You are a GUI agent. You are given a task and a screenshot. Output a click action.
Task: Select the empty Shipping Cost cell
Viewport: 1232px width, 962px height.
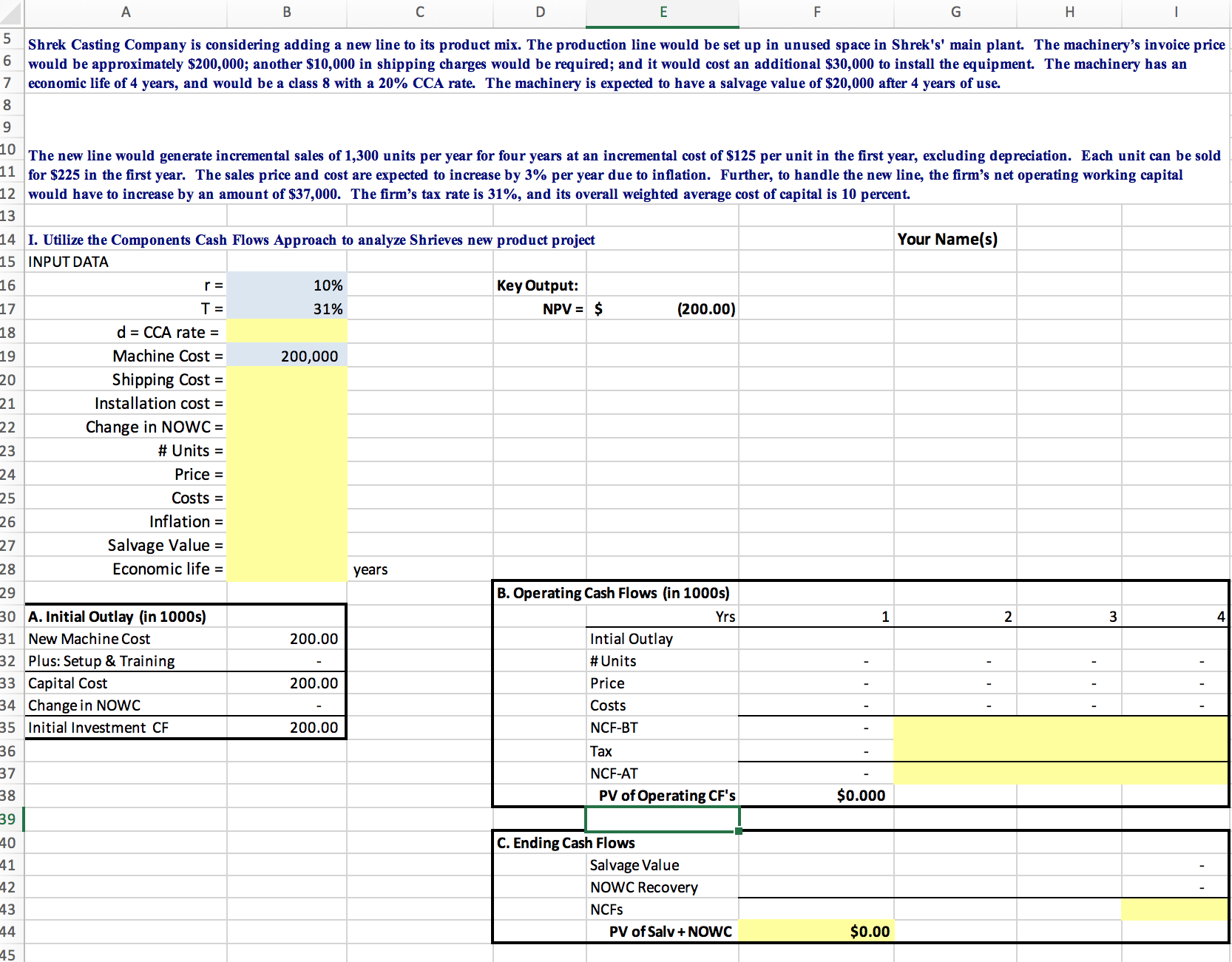[x=287, y=380]
